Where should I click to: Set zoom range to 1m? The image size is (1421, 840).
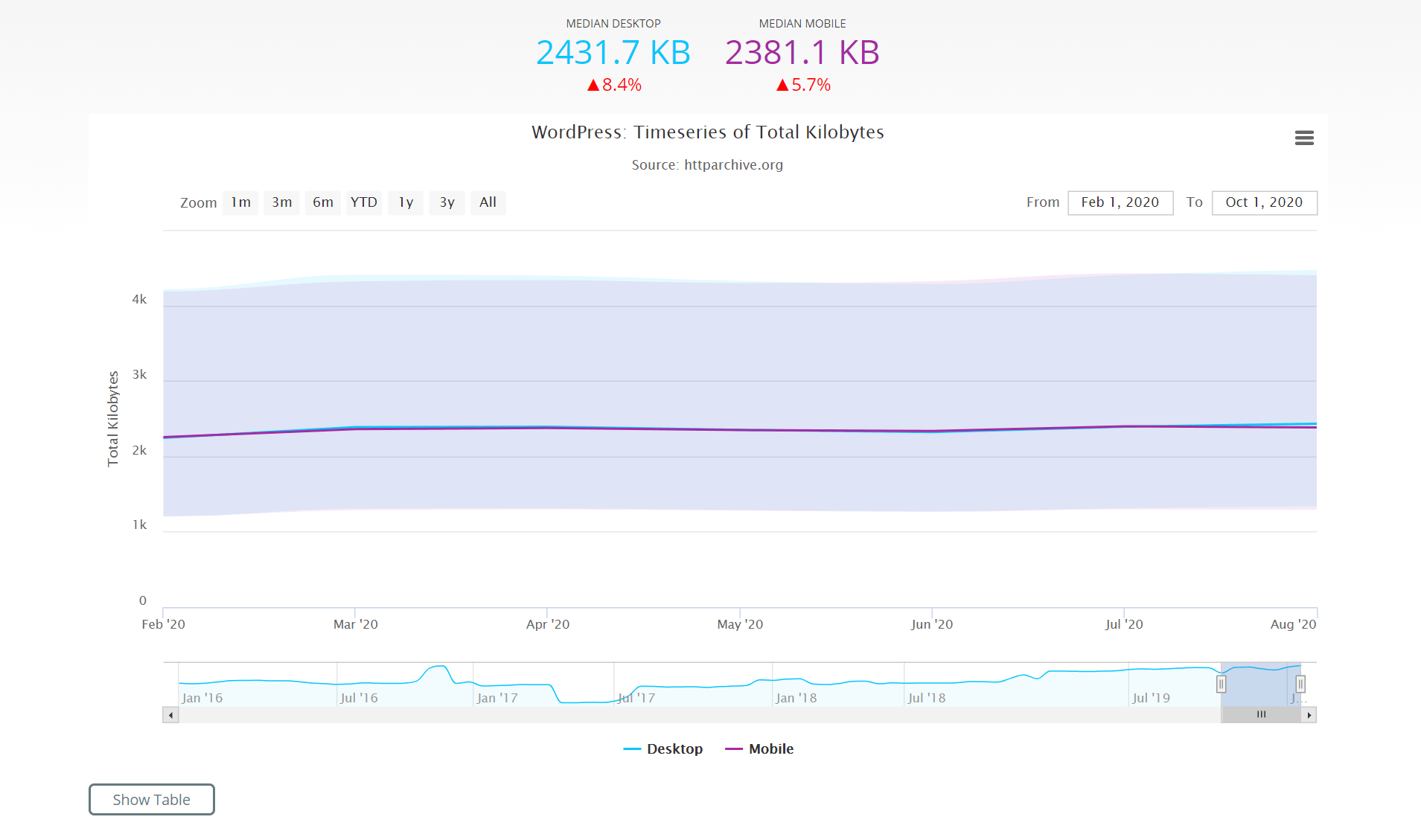tap(240, 202)
